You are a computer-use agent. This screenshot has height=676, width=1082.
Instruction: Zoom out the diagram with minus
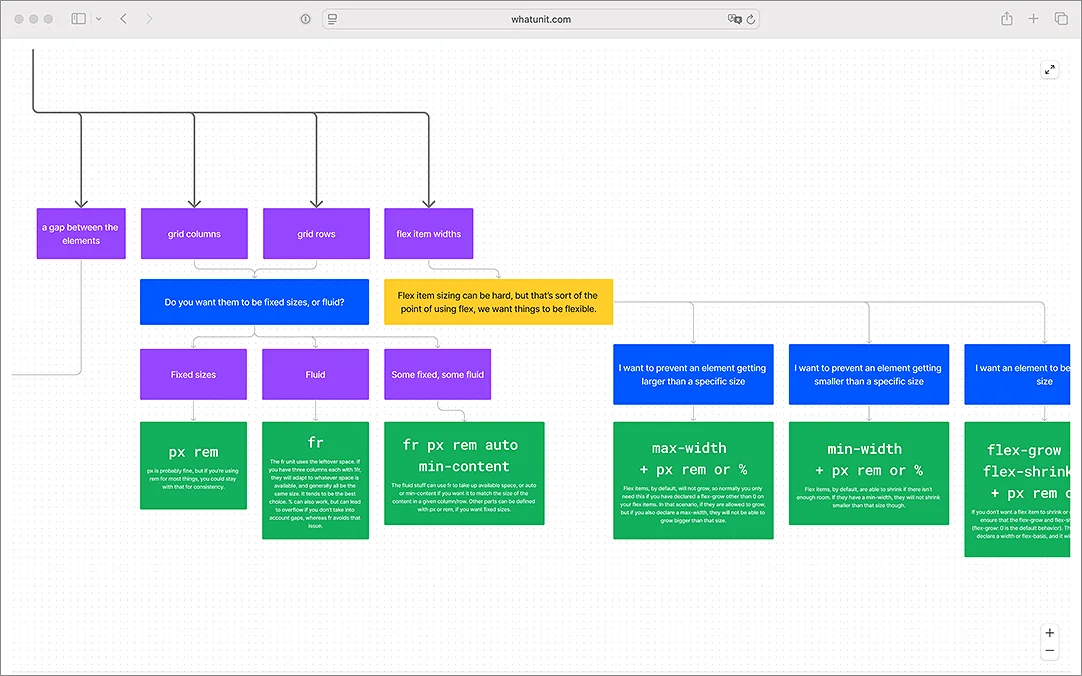(x=1050, y=650)
